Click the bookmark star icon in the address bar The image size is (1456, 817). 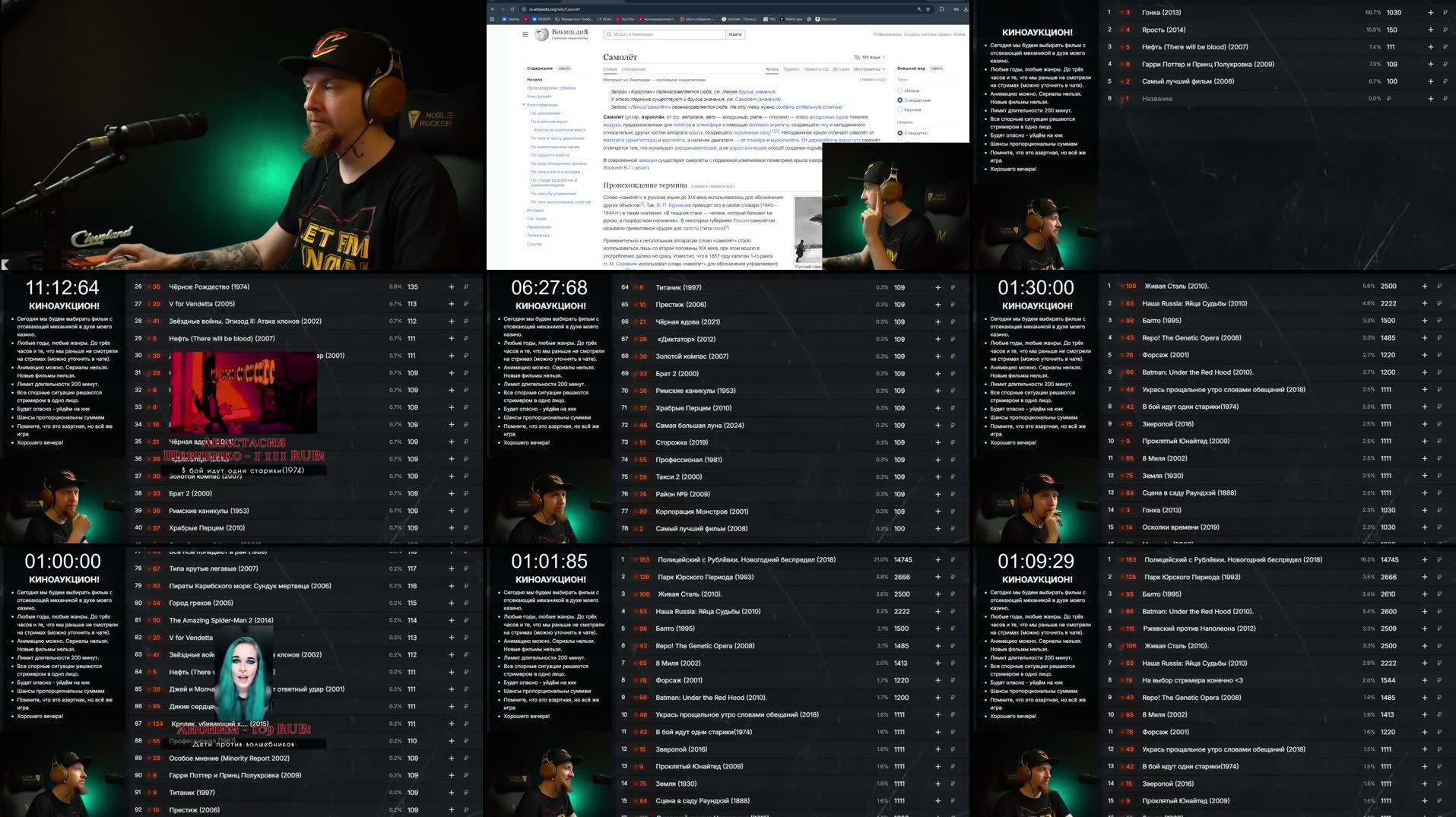(928, 9)
